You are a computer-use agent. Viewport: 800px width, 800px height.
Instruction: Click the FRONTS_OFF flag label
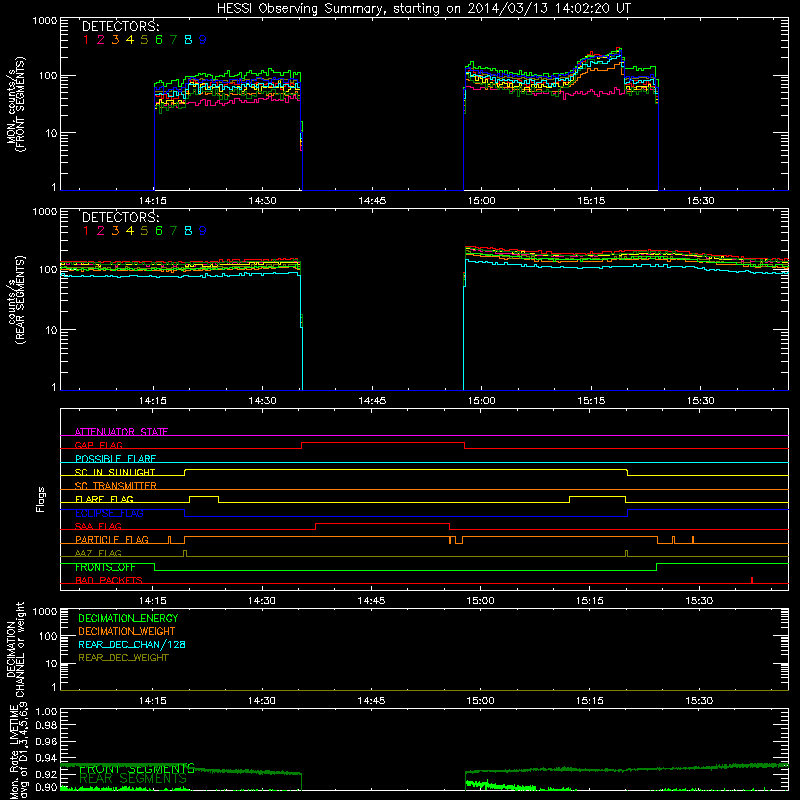[105, 567]
